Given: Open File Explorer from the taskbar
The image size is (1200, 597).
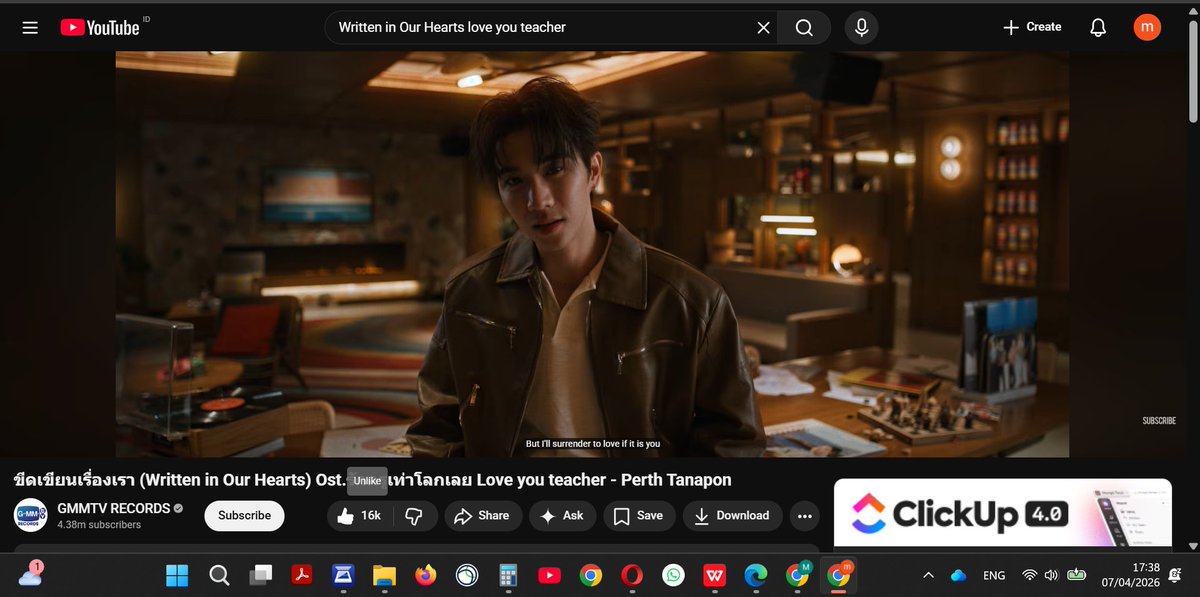Looking at the screenshot, I should [385, 575].
